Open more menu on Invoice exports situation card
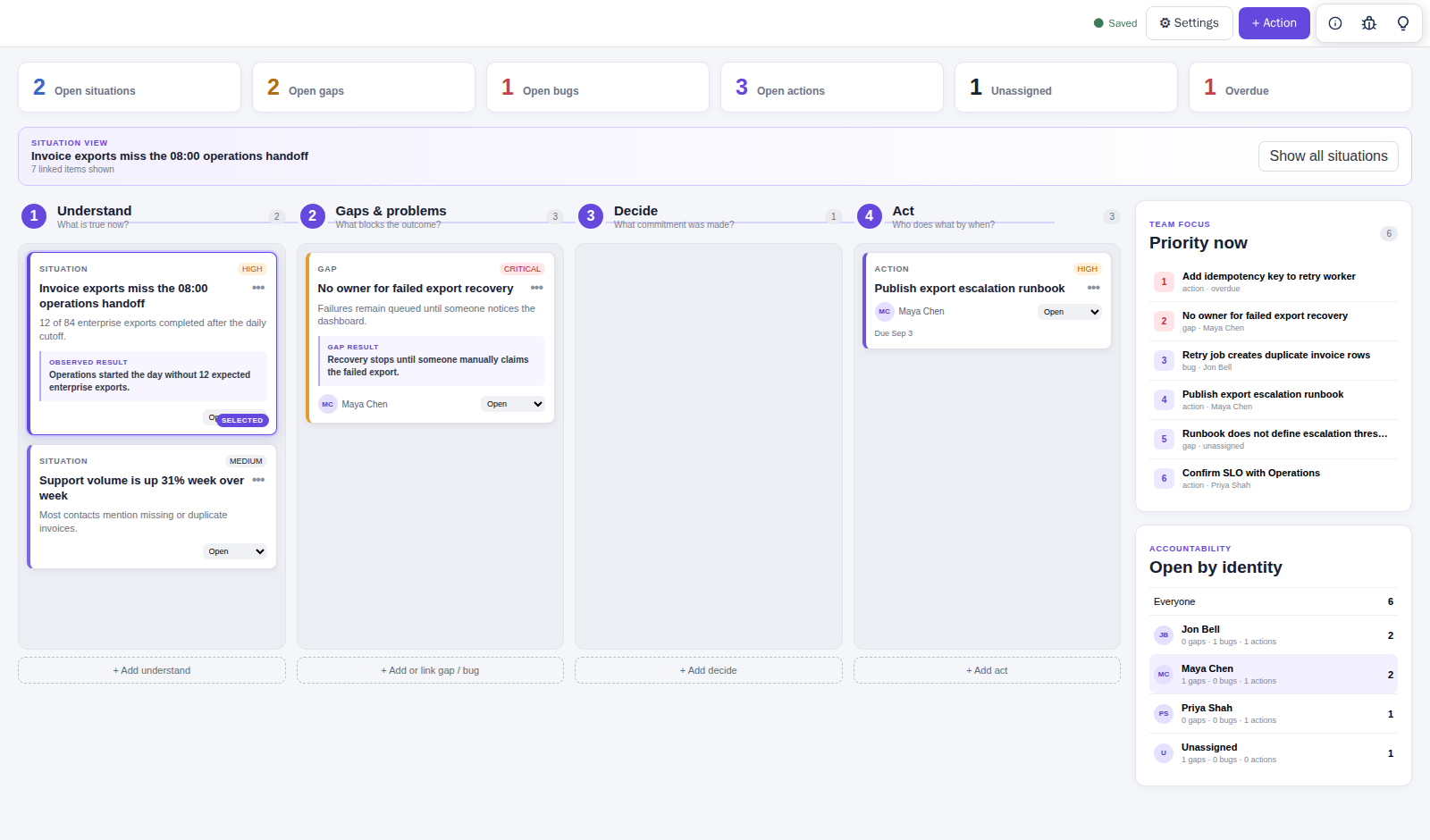This screenshot has height=840, width=1430. (258, 288)
